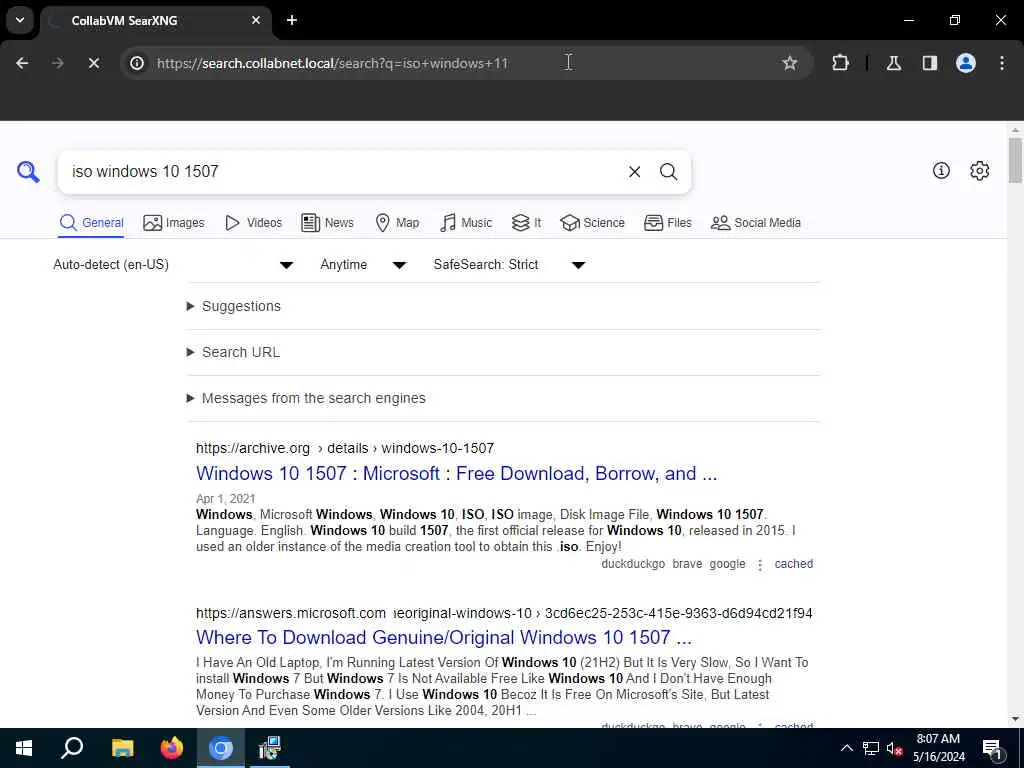Switch to Science search category

click(592, 223)
